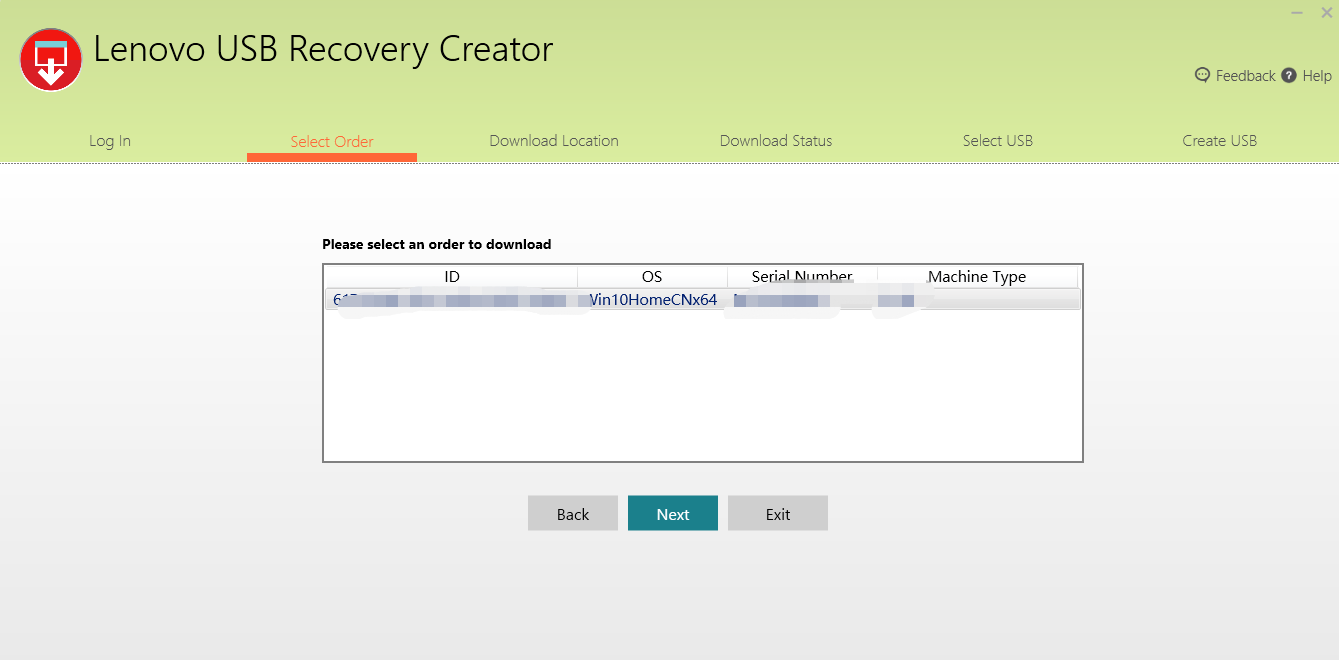
Task: Open the Create USB step tab
Action: 1220,141
